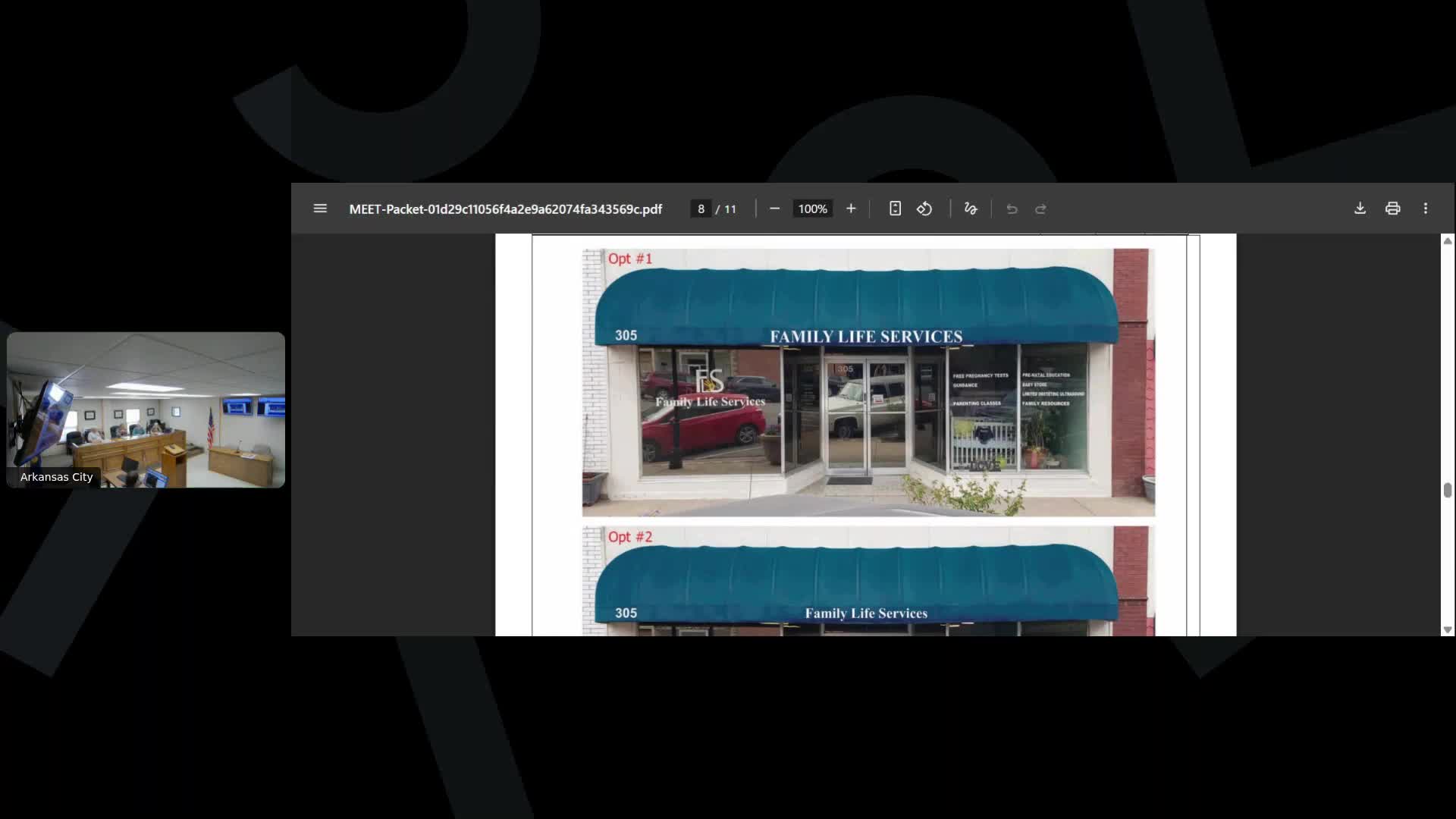Activate the draw annotation tool
Viewport: 1456px width, 819px height.
(971, 209)
